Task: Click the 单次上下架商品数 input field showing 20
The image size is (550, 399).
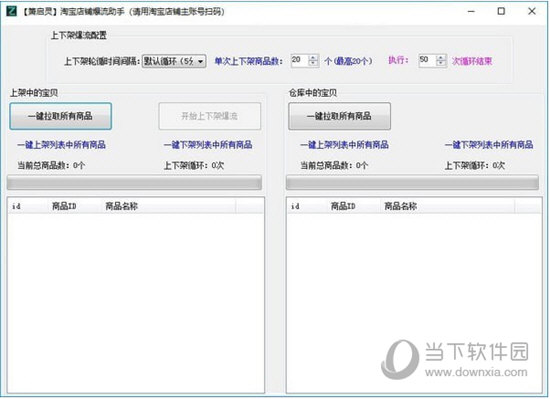Action: click(299, 60)
